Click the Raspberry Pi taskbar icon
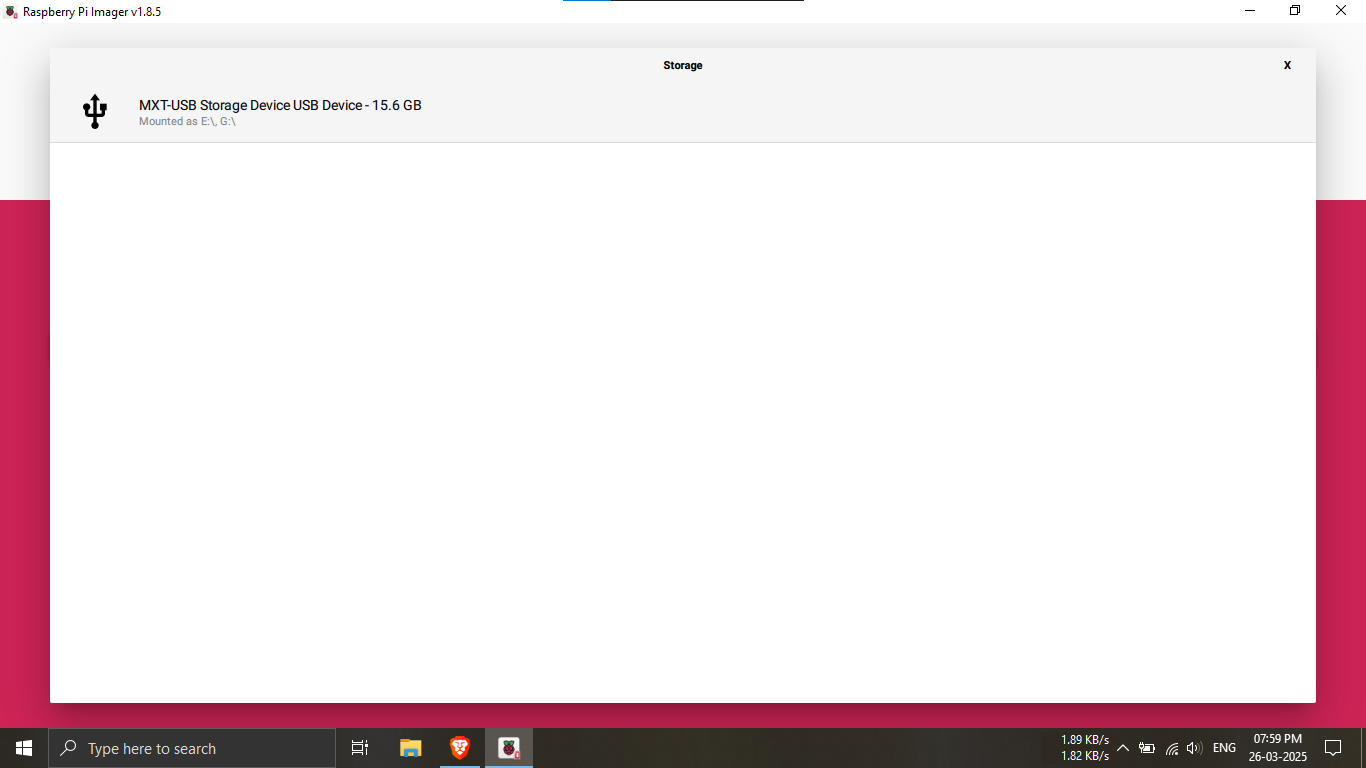The height and width of the screenshot is (768, 1366). click(x=509, y=747)
